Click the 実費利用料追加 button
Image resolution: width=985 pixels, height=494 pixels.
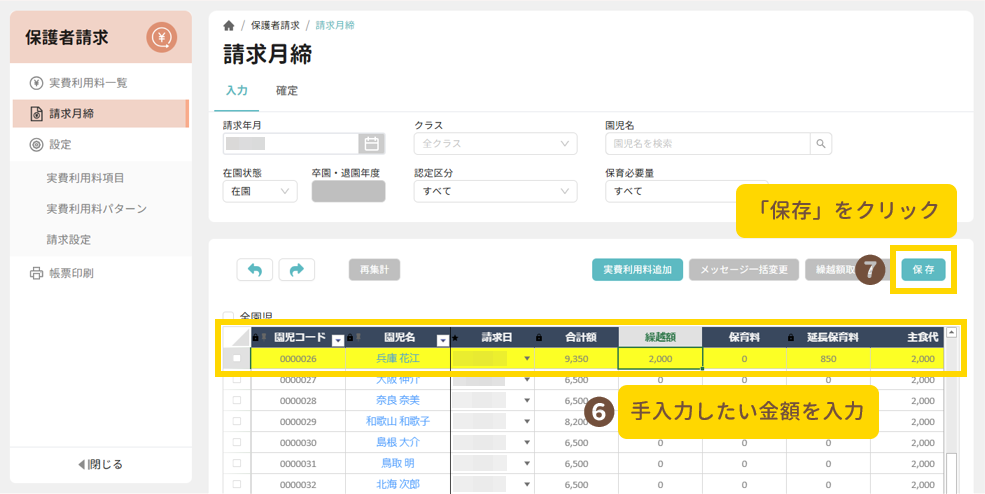pyautogui.click(x=637, y=269)
